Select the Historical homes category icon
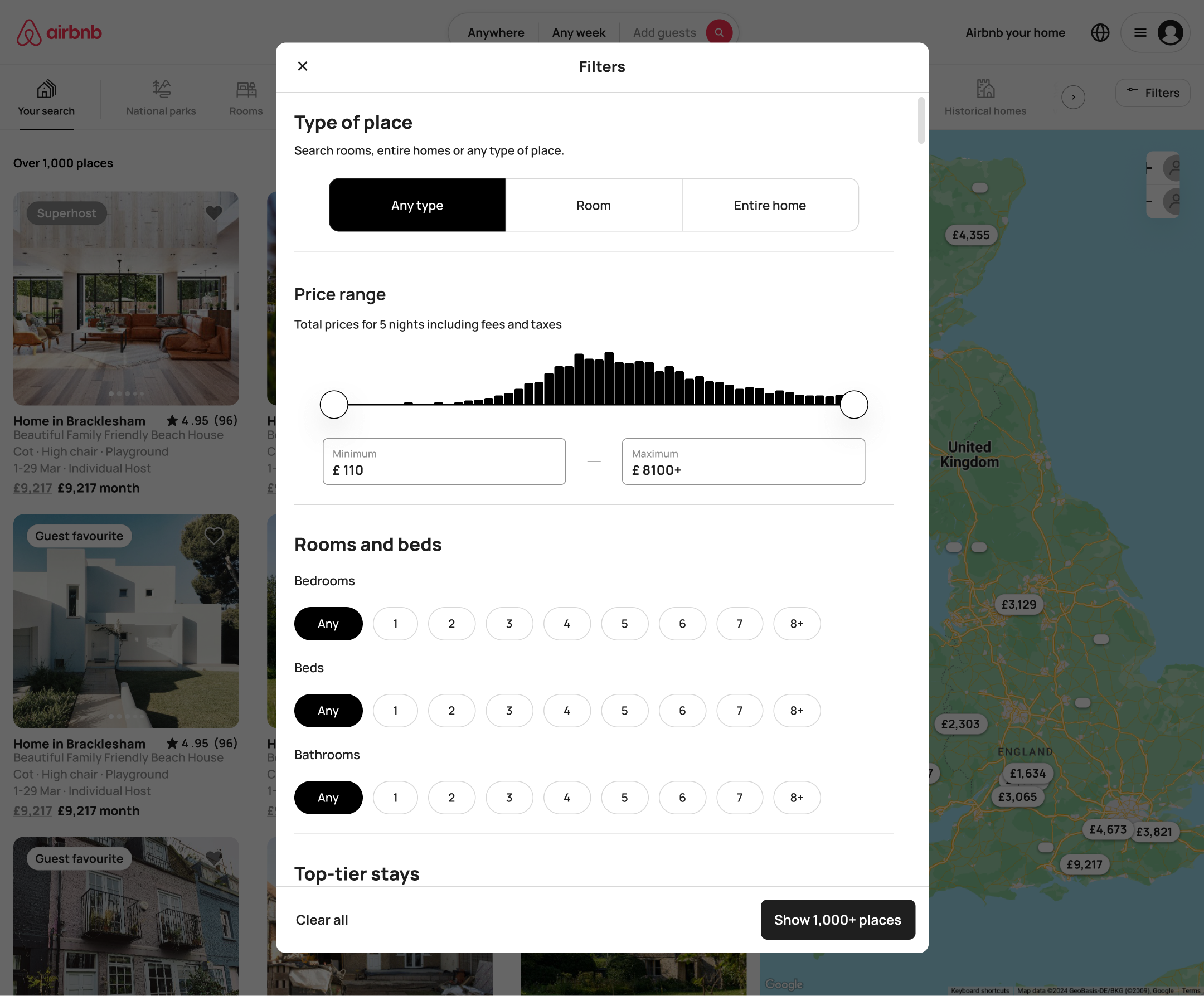Image resolution: width=1204 pixels, height=996 pixels. (985, 89)
